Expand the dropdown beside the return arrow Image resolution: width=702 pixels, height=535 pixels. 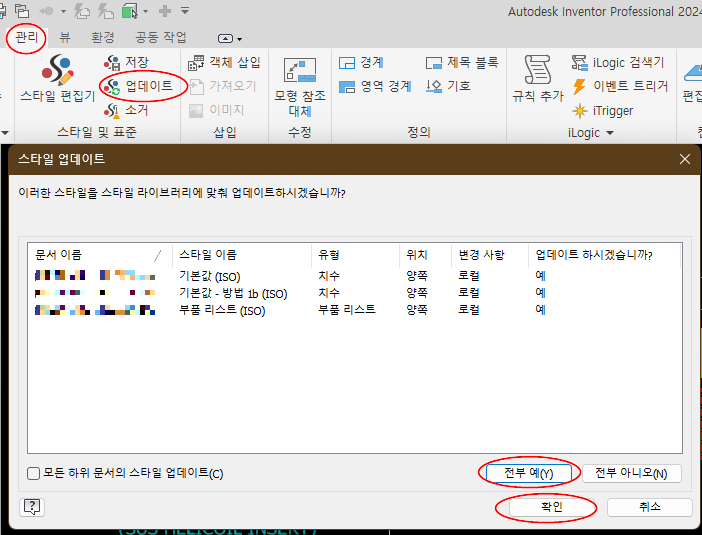pos(63,11)
